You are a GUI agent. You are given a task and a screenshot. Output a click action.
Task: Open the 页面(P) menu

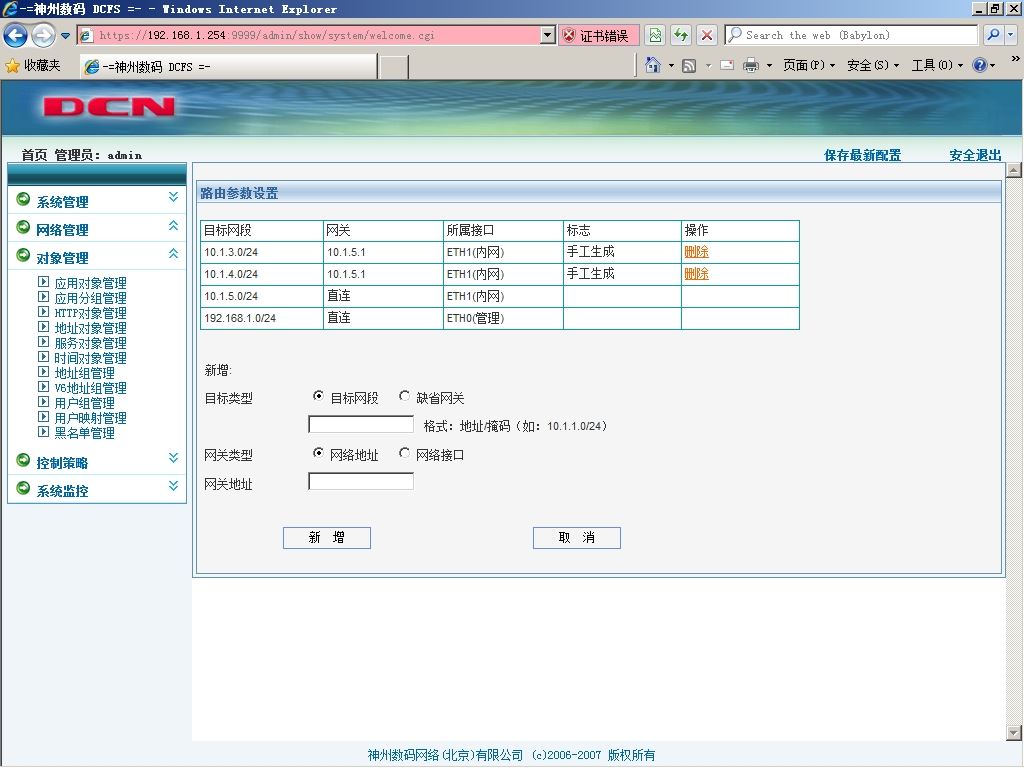[x=809, y=65]
